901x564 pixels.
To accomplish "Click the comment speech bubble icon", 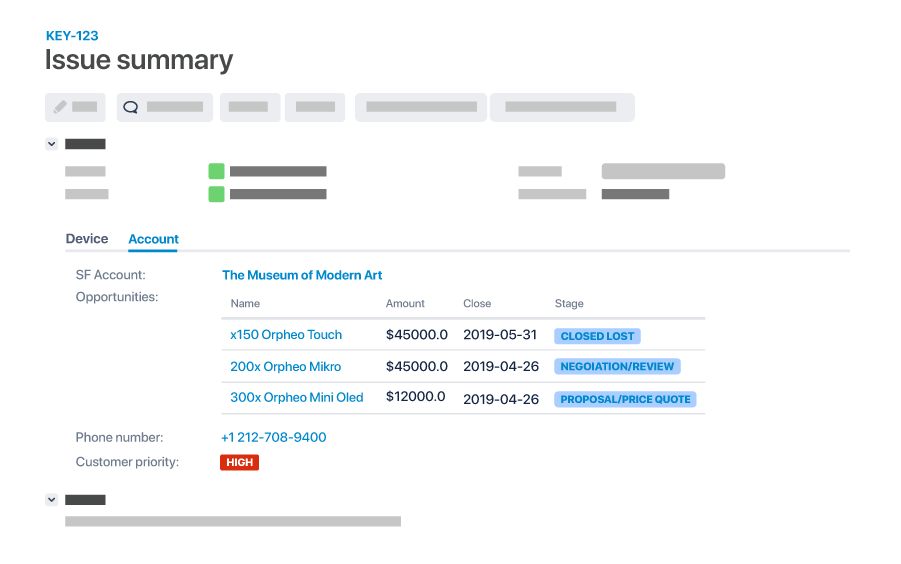I will (x=131, y=107).
